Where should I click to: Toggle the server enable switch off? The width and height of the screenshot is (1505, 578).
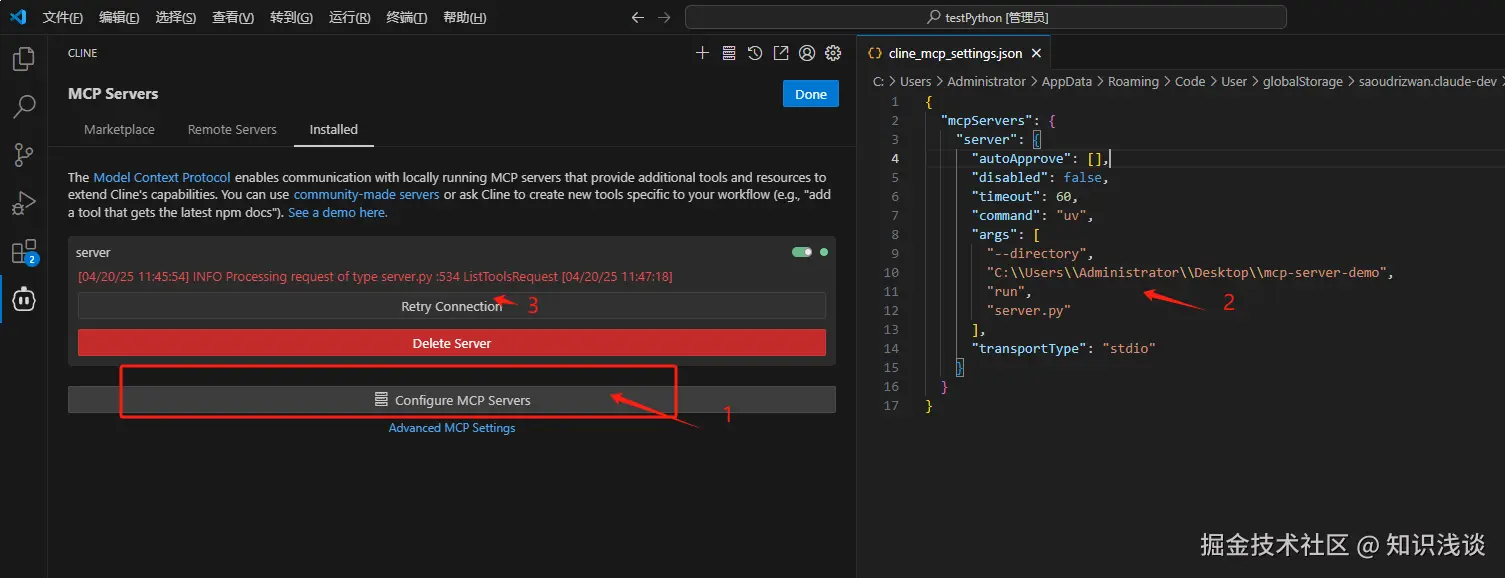pos(802,252)
